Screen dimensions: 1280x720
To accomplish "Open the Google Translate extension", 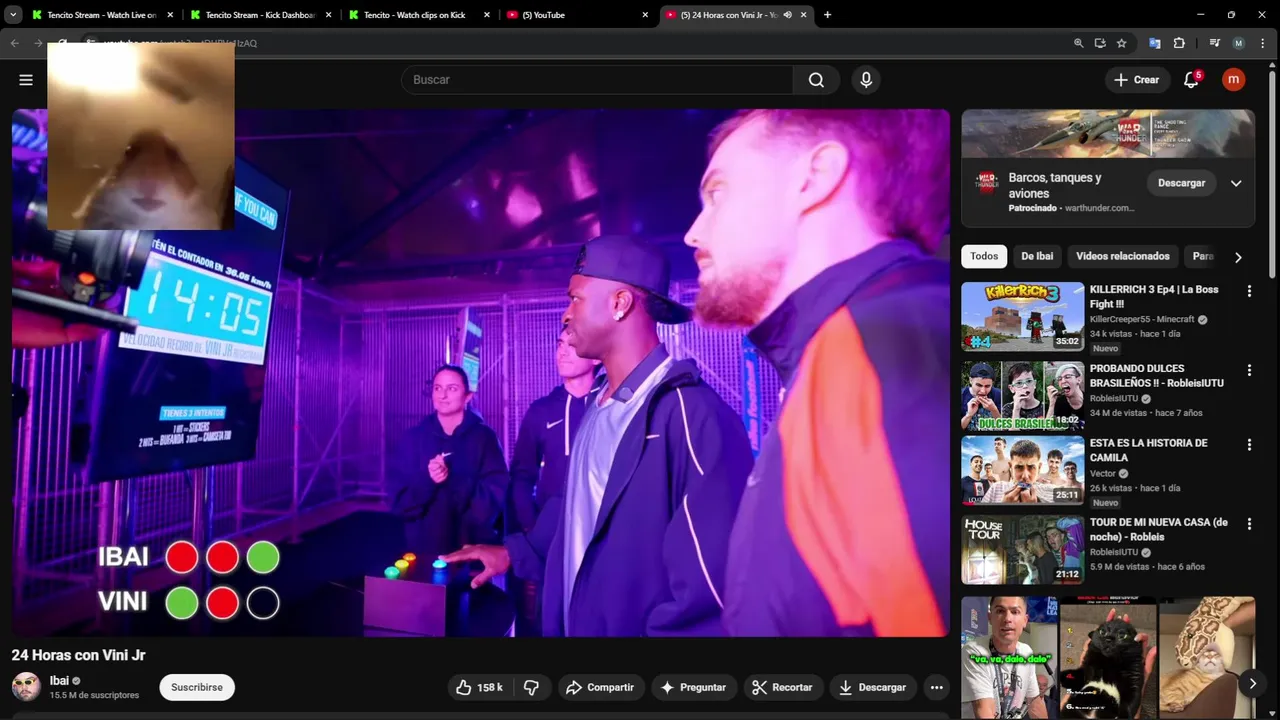I will (x=1155, y=43).
